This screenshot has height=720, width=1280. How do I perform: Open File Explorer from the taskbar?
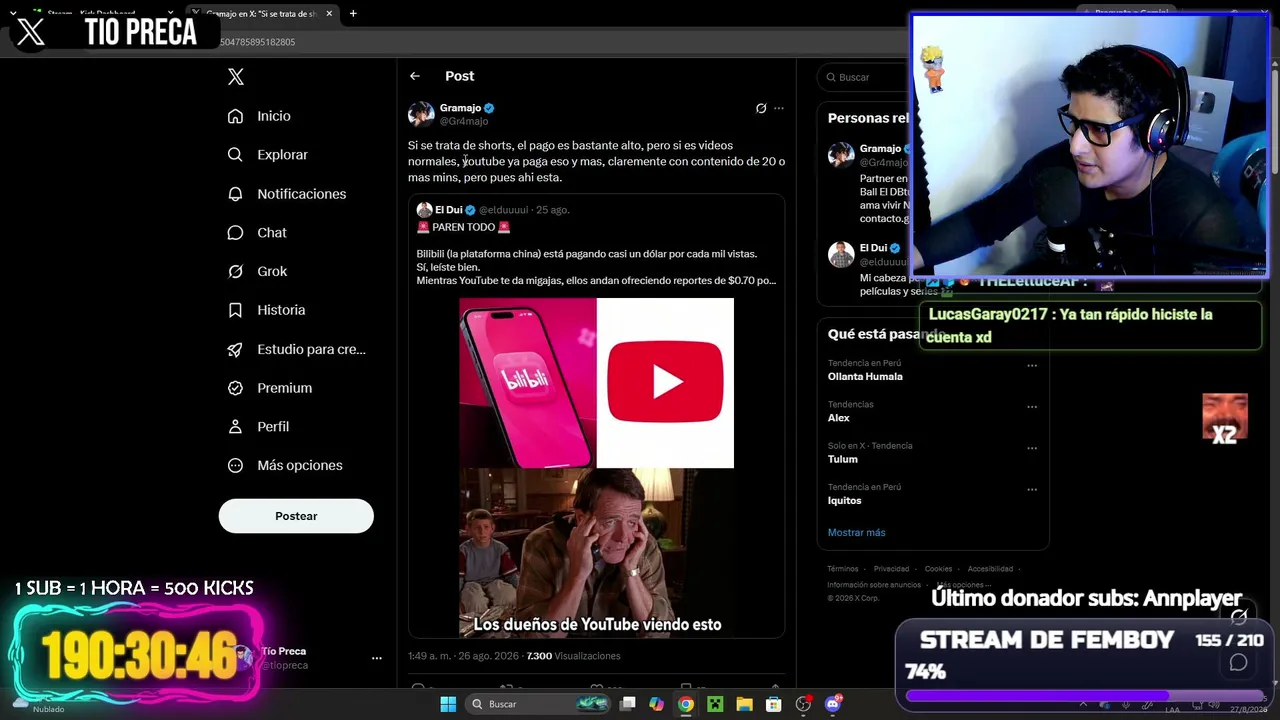(745, 704)
